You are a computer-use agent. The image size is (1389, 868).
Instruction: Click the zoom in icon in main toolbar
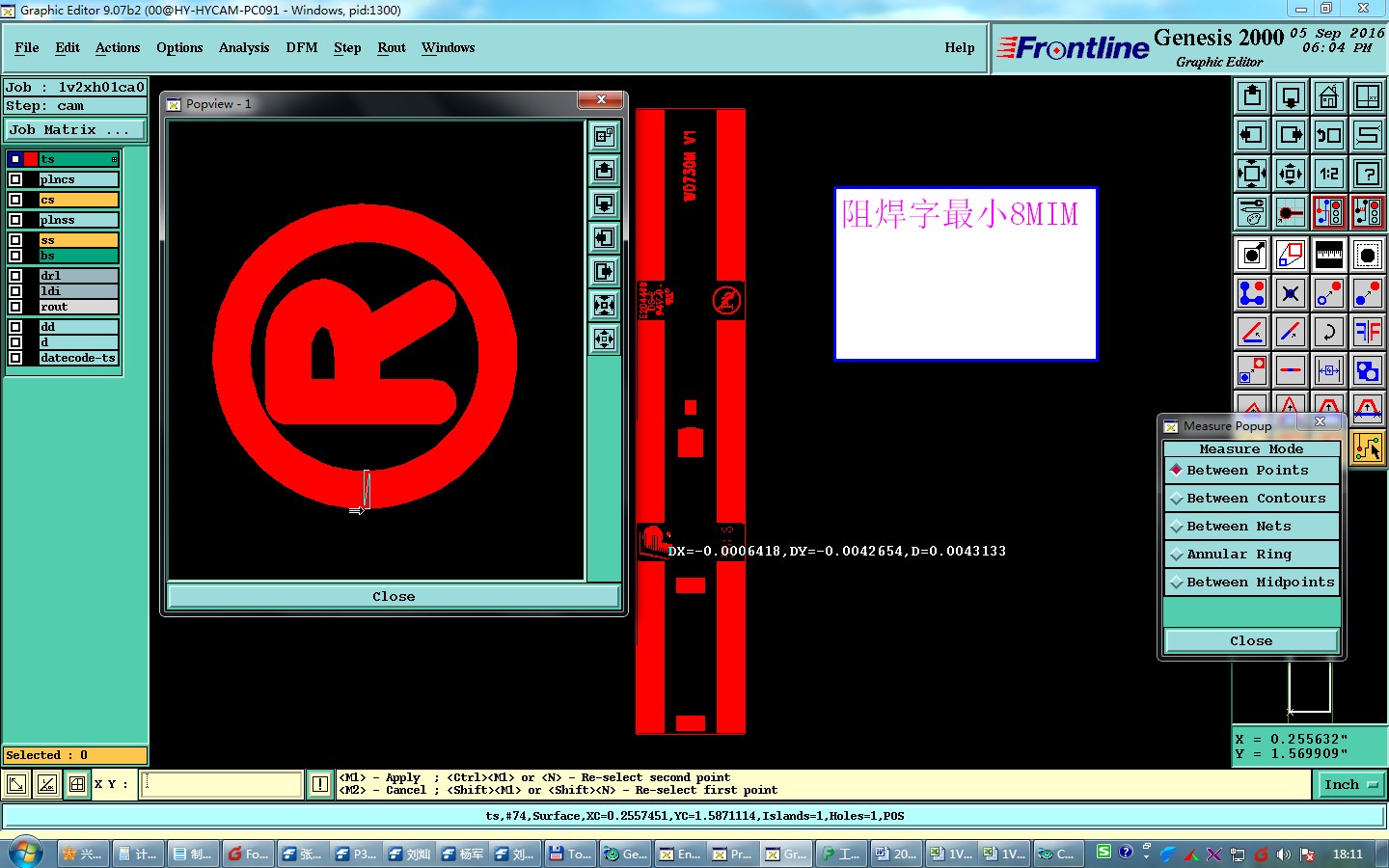[1252, 174]
